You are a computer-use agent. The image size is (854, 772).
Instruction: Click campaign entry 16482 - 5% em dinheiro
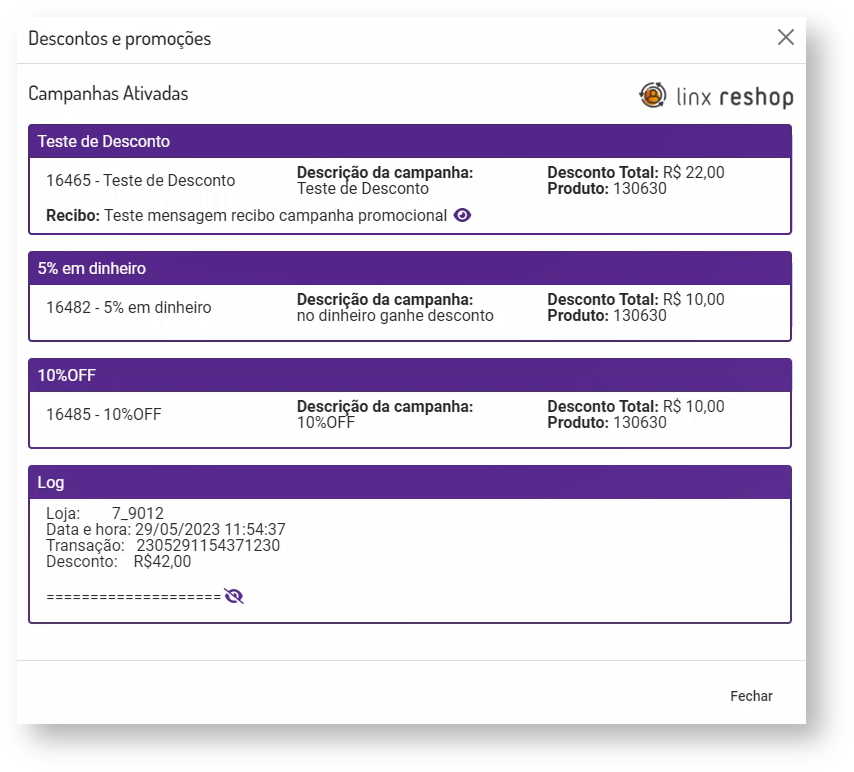pos(129,308)
